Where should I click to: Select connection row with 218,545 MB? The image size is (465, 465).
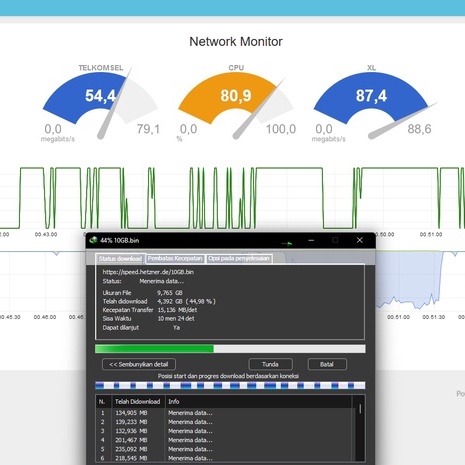224,458
